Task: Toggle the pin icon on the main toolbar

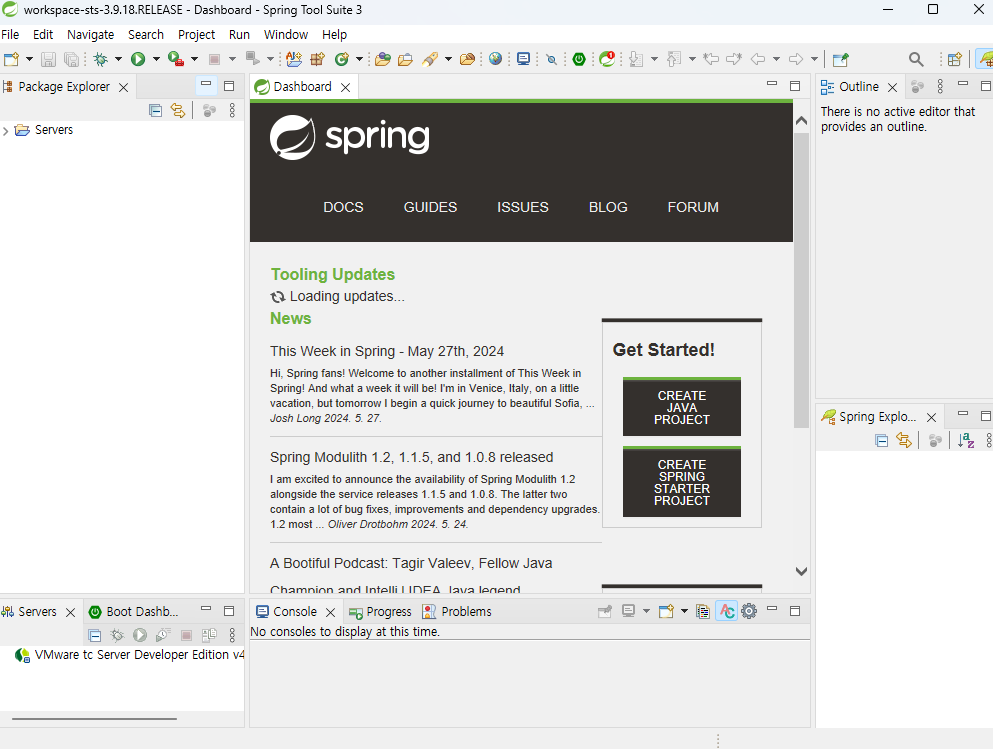Action: (840, 60)
